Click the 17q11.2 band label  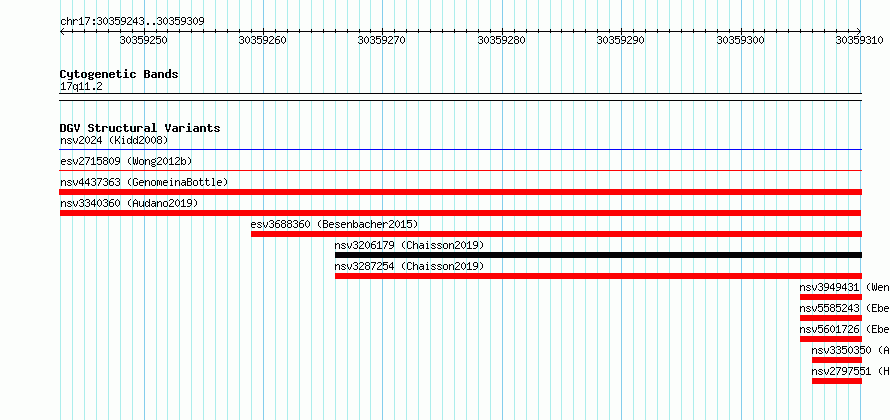tap(81, 87)
